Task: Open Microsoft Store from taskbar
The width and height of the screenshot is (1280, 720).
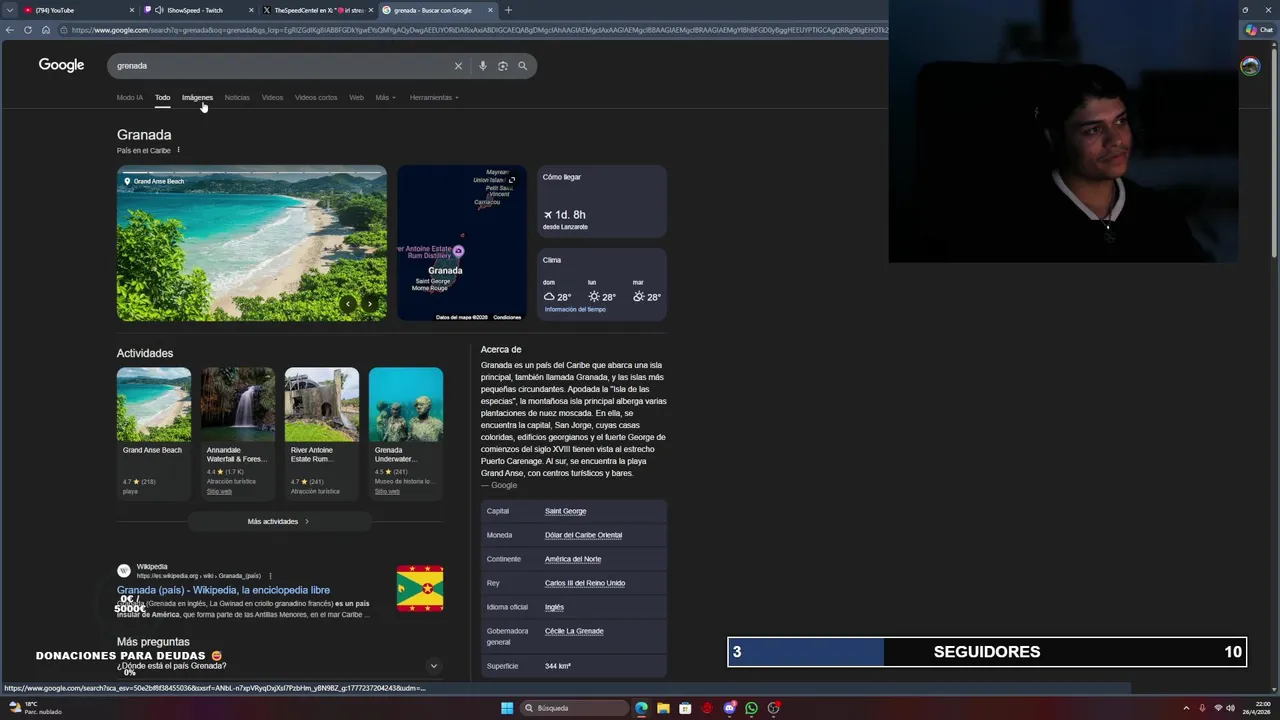Action: (x=685, y=708)
